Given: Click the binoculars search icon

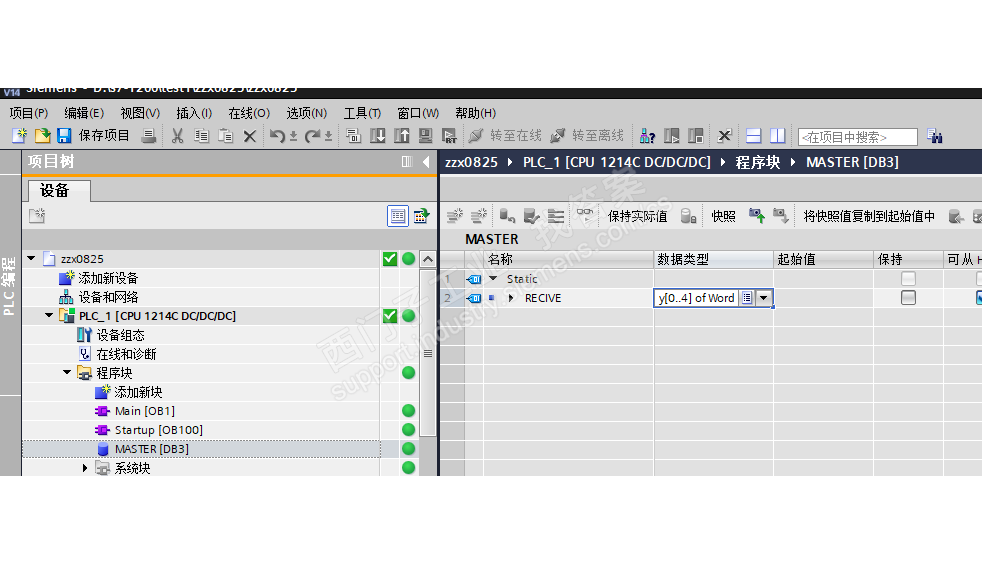Looking at the screenshot, I should (935, 136).
